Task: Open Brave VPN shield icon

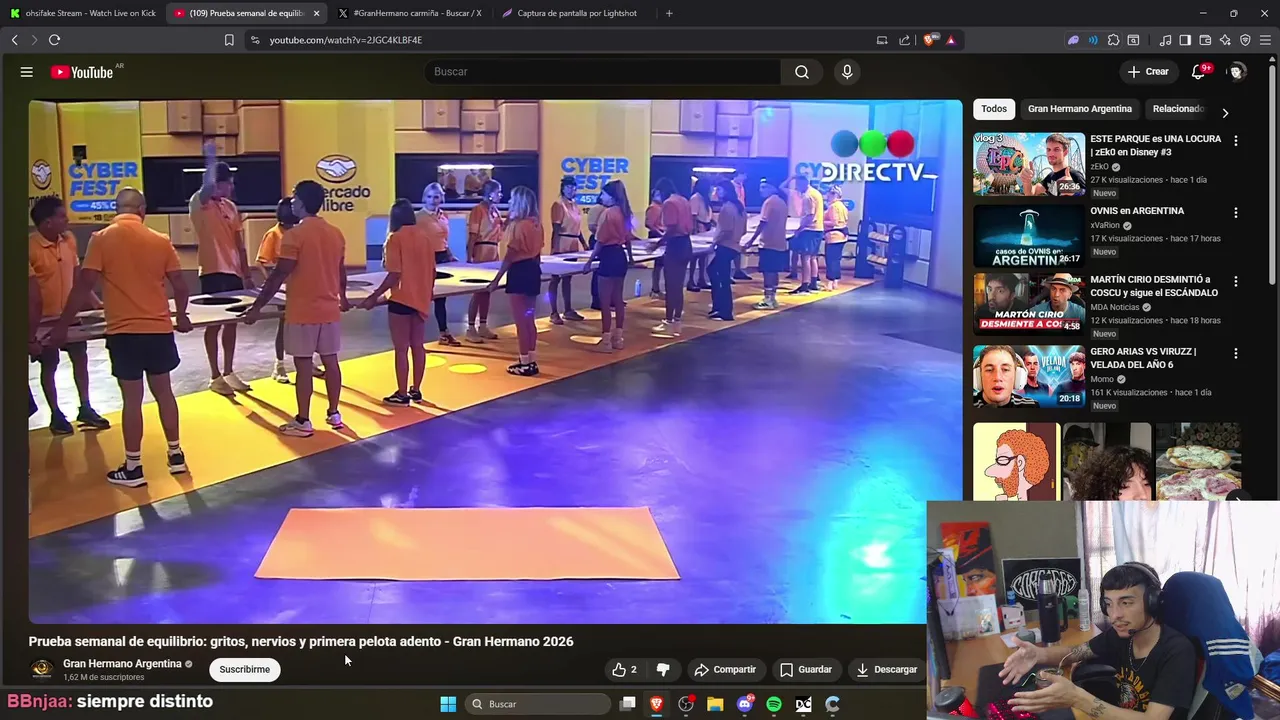Action: [1245, 40]
